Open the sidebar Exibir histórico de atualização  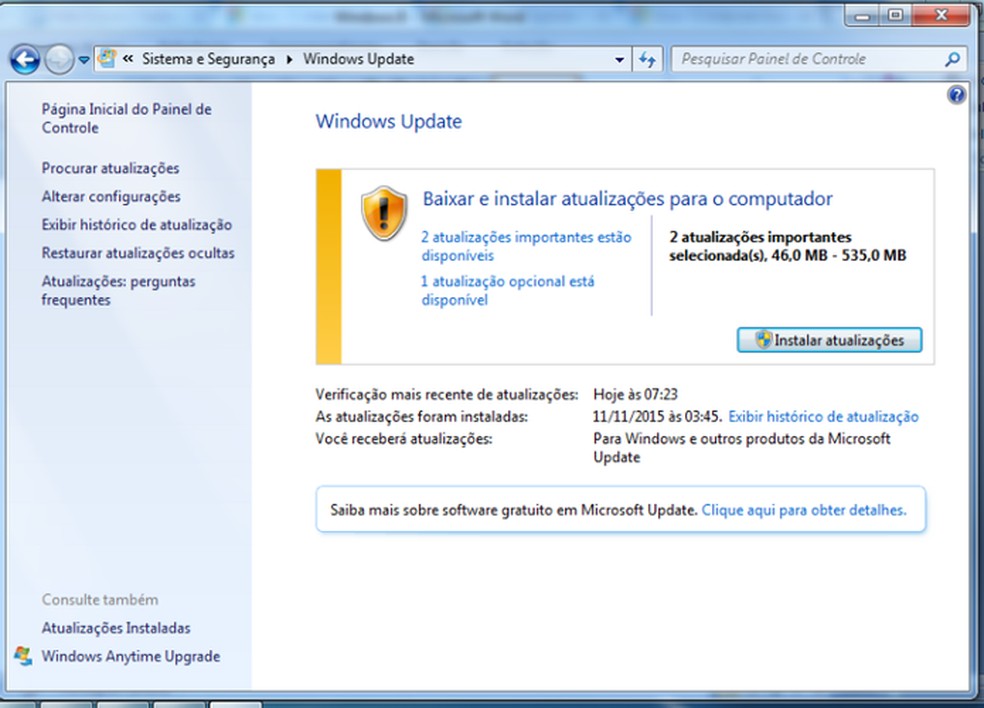137,225
